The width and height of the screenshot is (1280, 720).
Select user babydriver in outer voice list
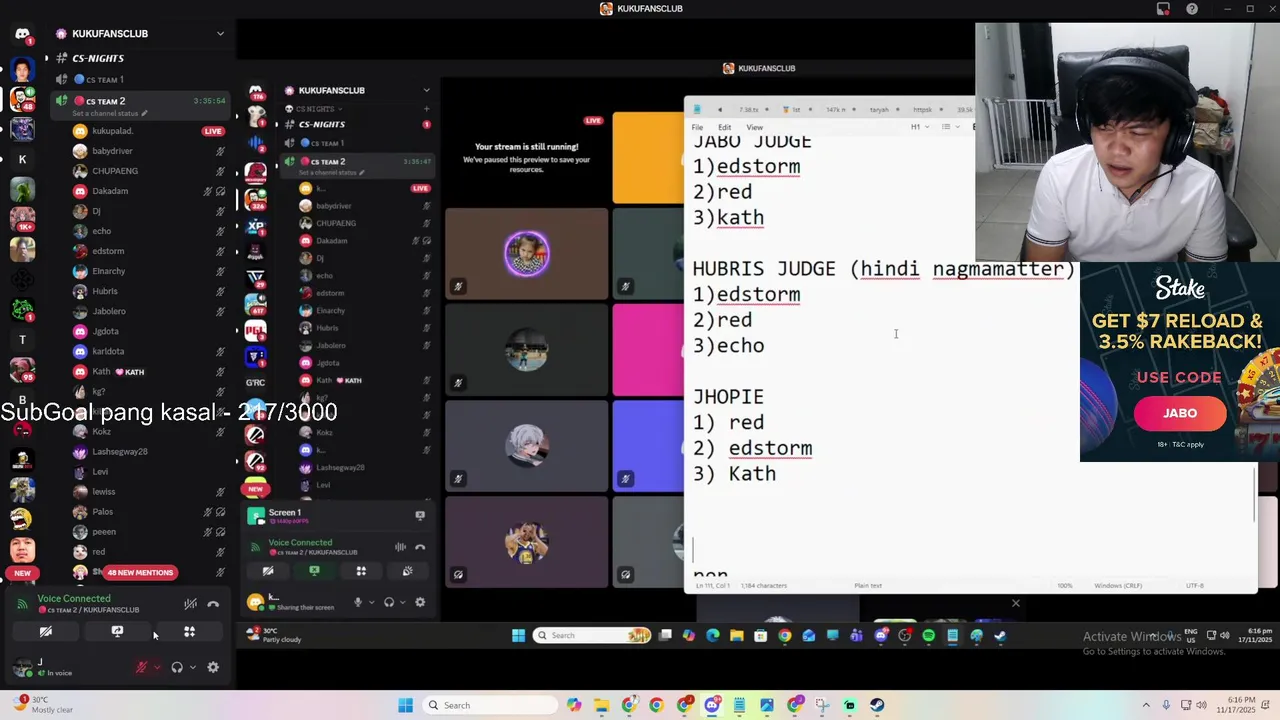pyautogui.click(x=112, y=151)
